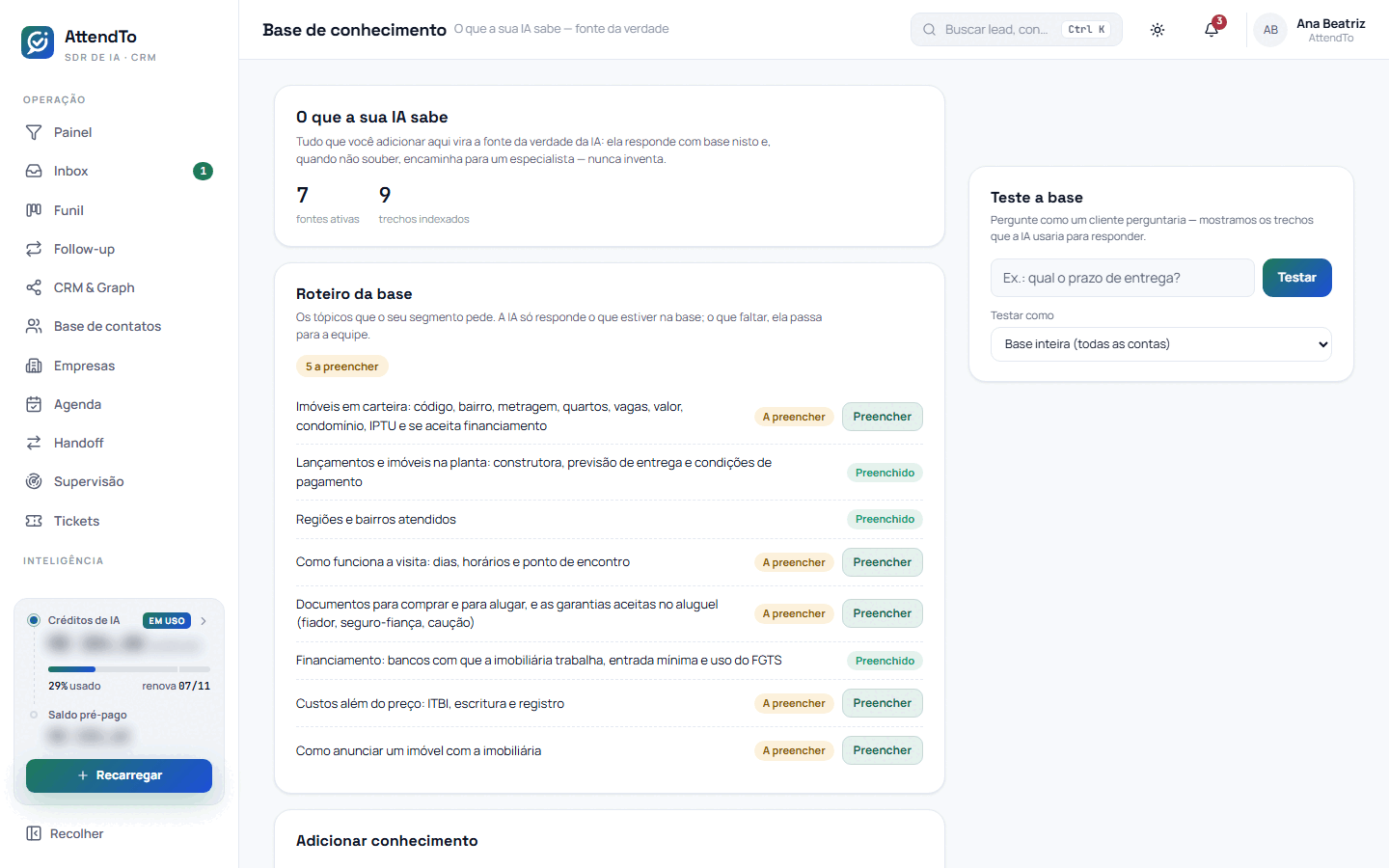
Task: Click the AttendTo logo icon
Action: pos(38,42)
